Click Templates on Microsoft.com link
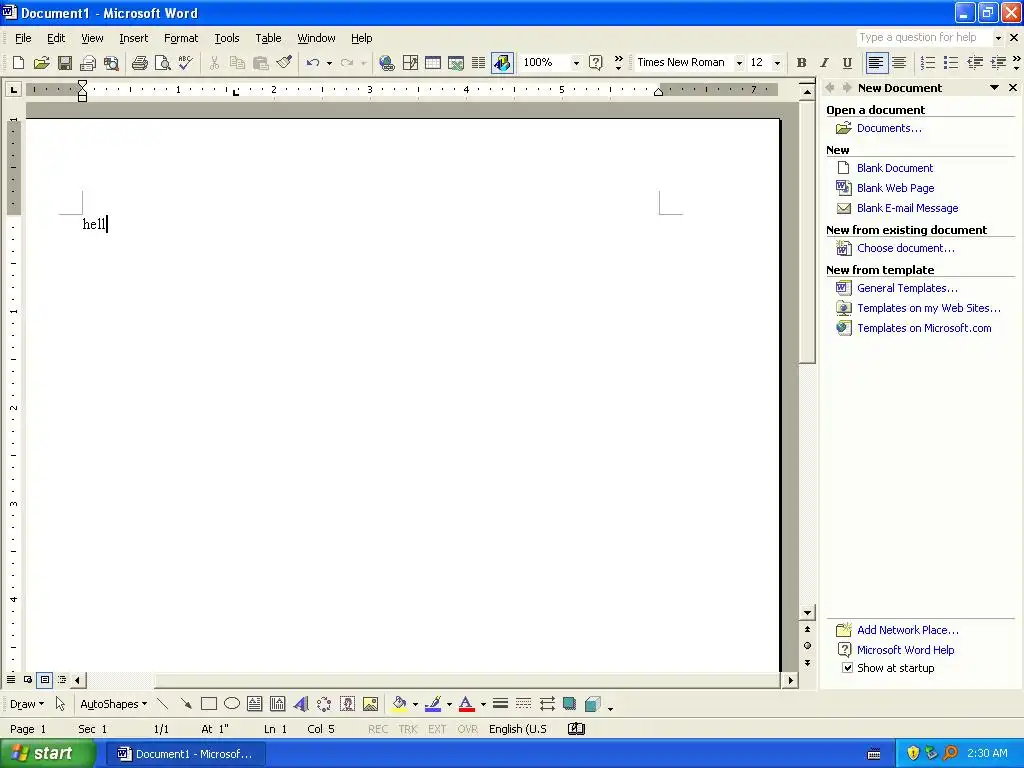 tap(924, 328)
